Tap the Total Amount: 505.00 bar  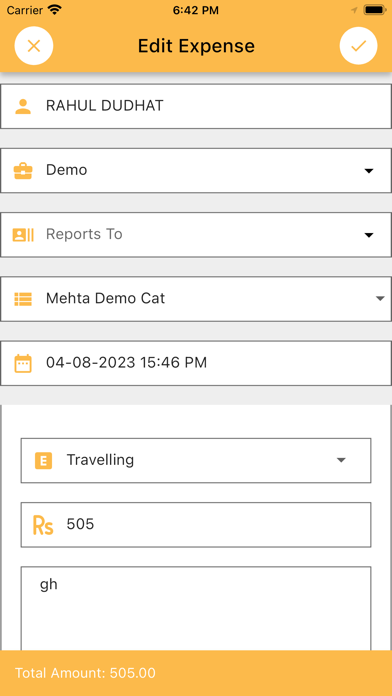pyautogui.click(x=196, y=673)
